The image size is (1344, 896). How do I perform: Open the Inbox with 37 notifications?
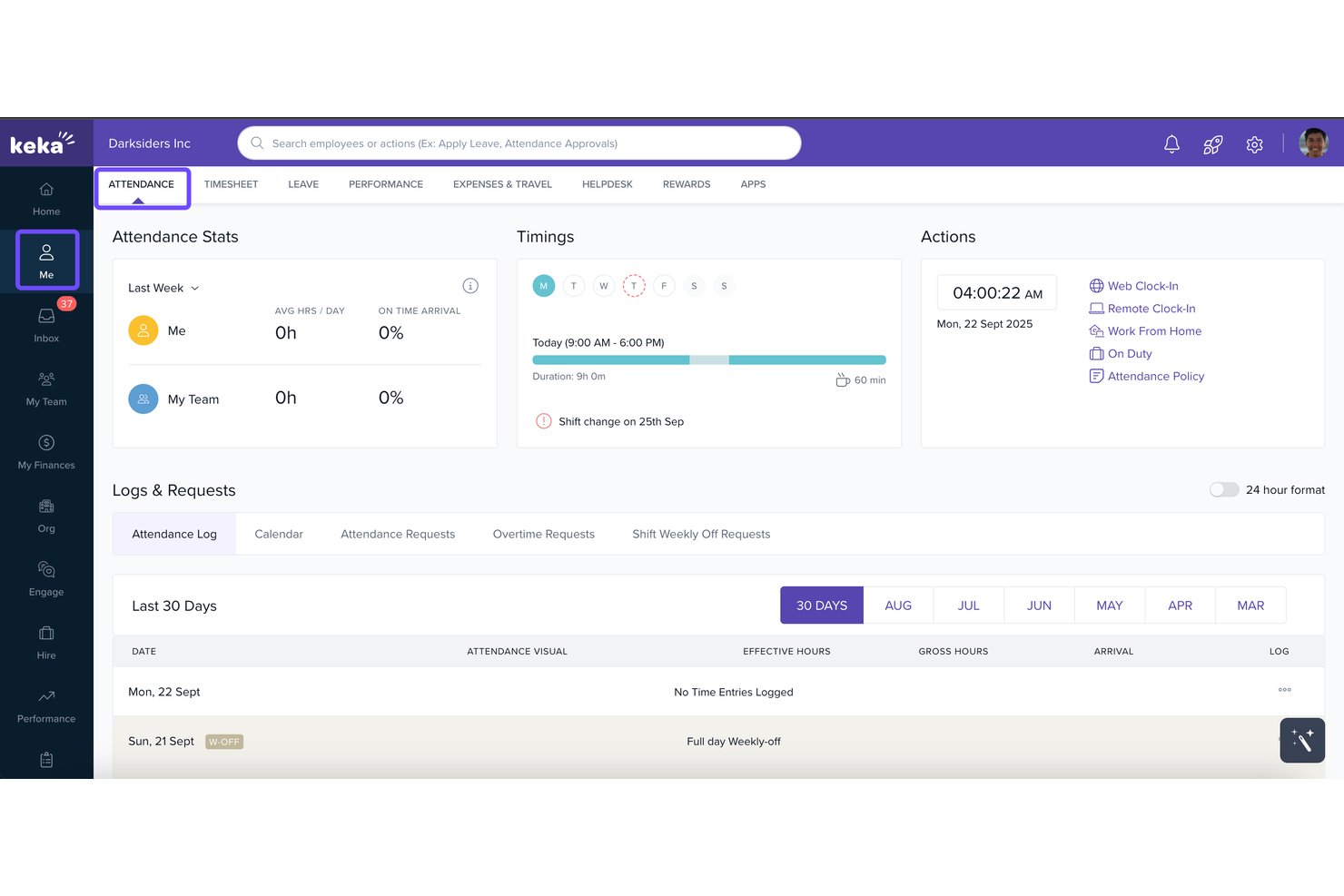pyautogui.click(x=46, y=324)
